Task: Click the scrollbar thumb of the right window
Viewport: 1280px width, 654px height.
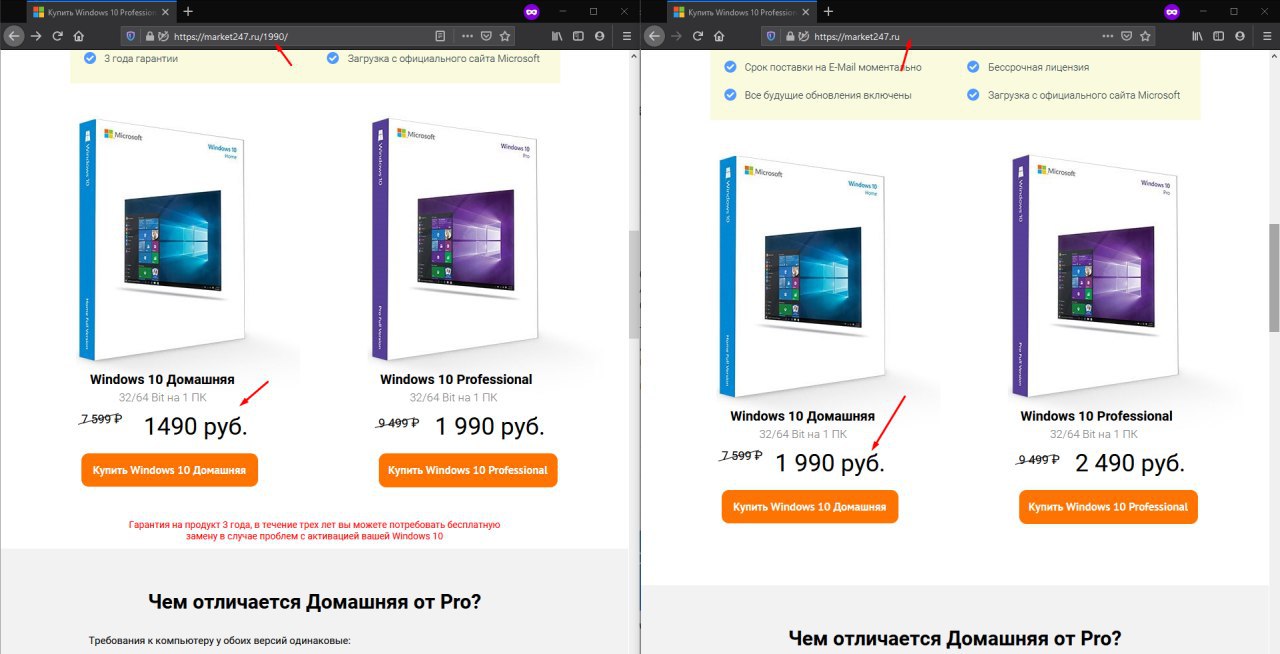Action: point(1273,278)
